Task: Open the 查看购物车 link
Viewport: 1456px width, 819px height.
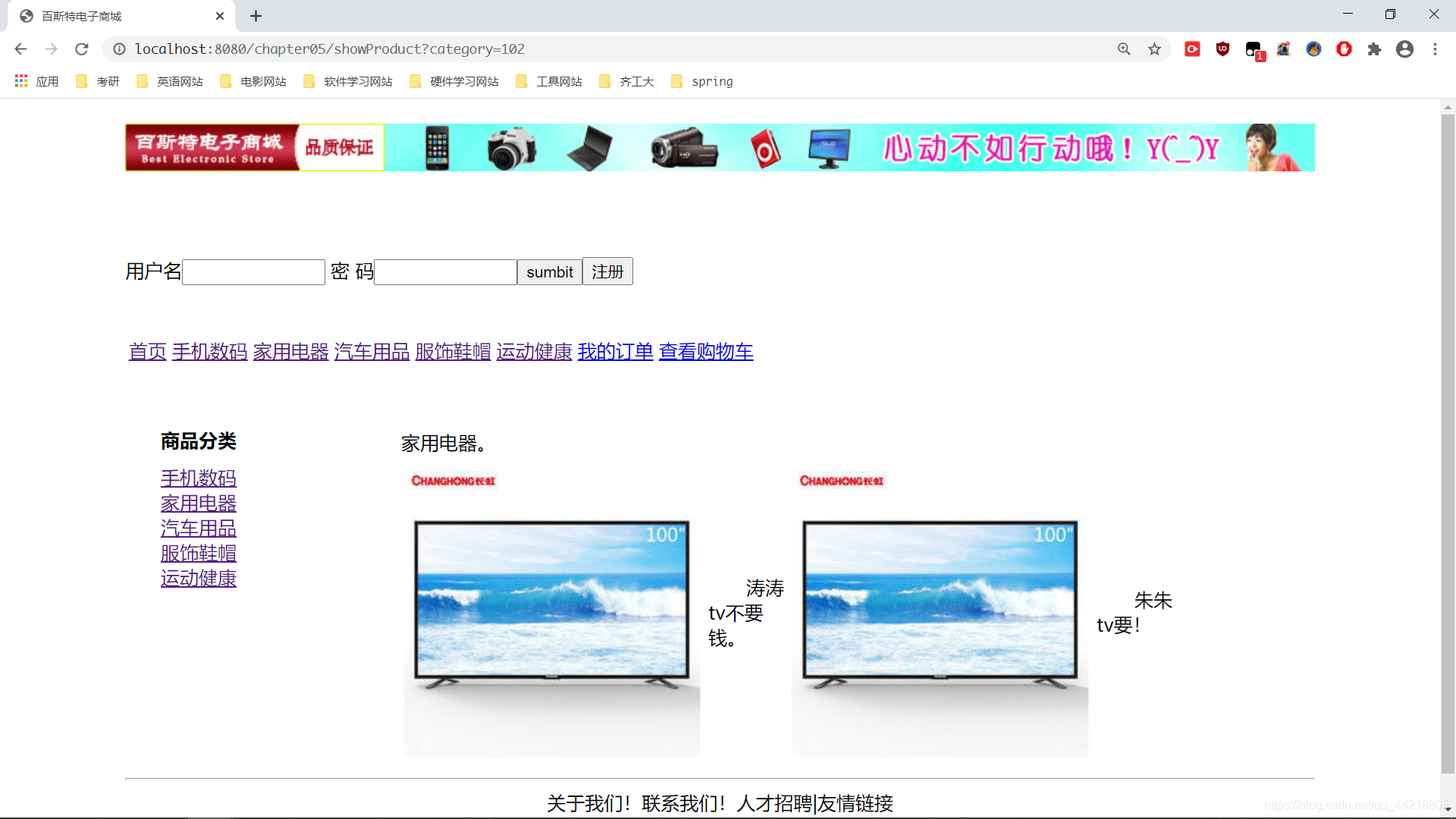Action: tap(706, 352)
